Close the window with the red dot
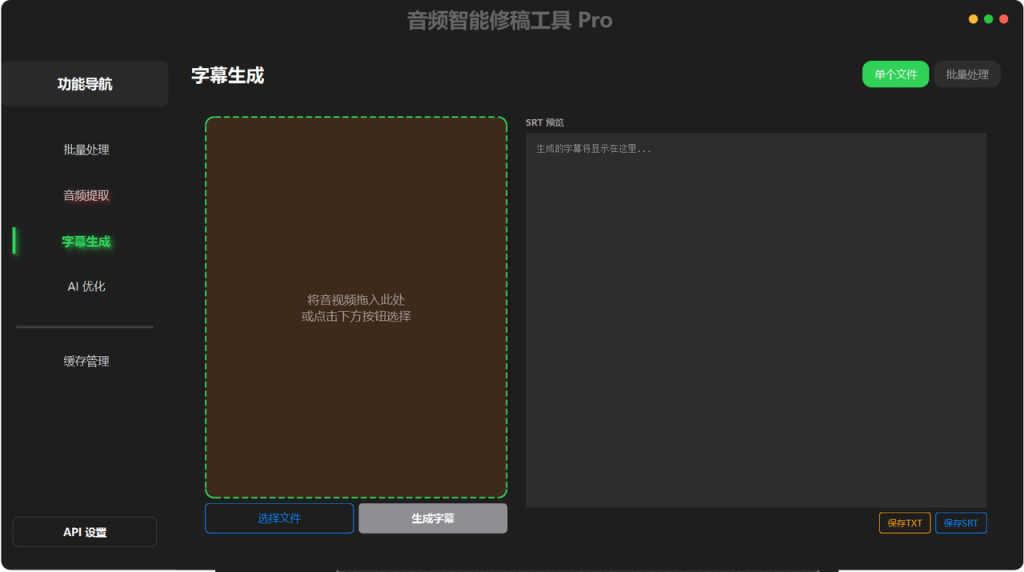 point(1004,19)
